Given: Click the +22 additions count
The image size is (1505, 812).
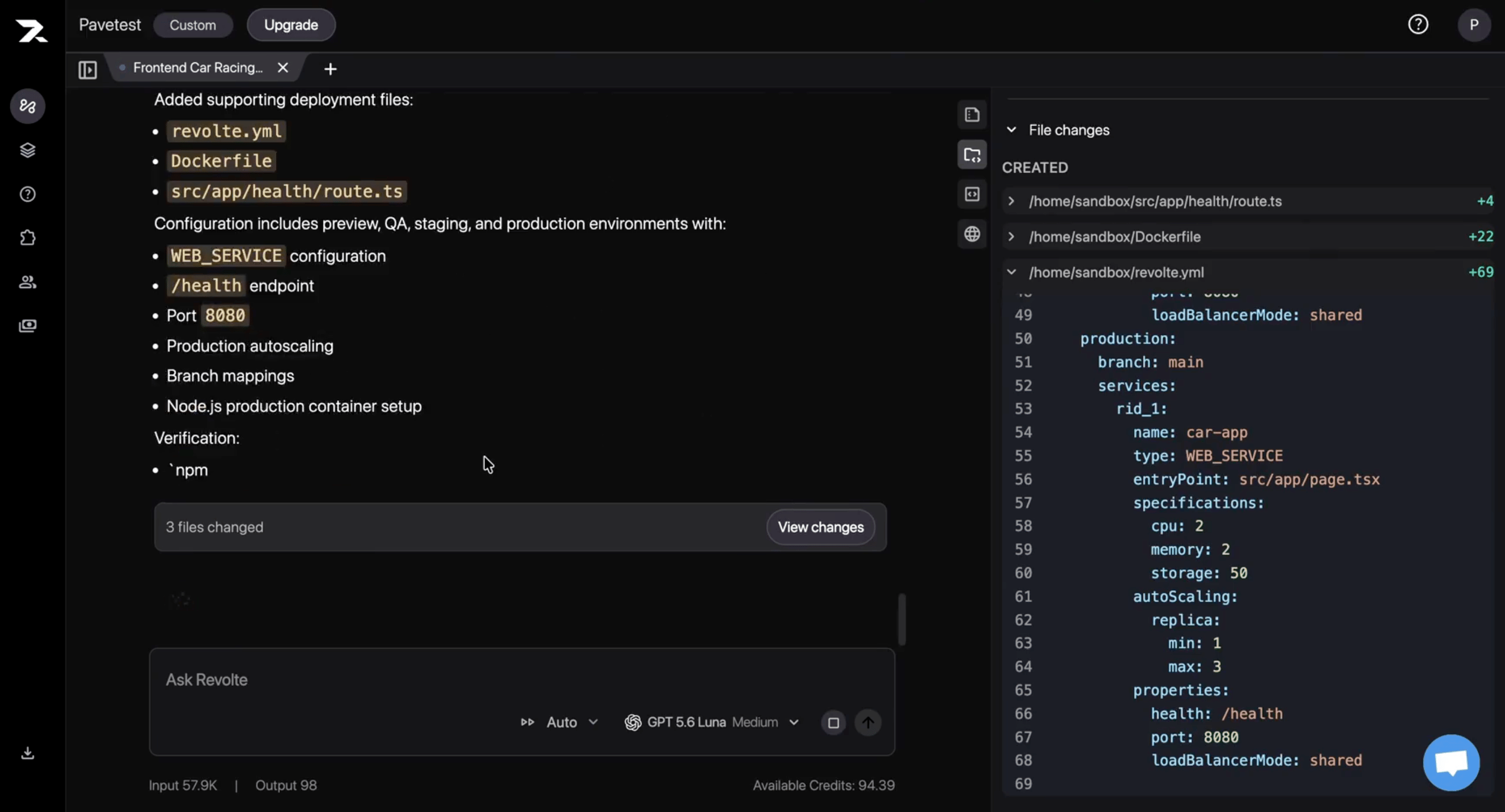Looking at the screenshot, I should [1481, 236].
